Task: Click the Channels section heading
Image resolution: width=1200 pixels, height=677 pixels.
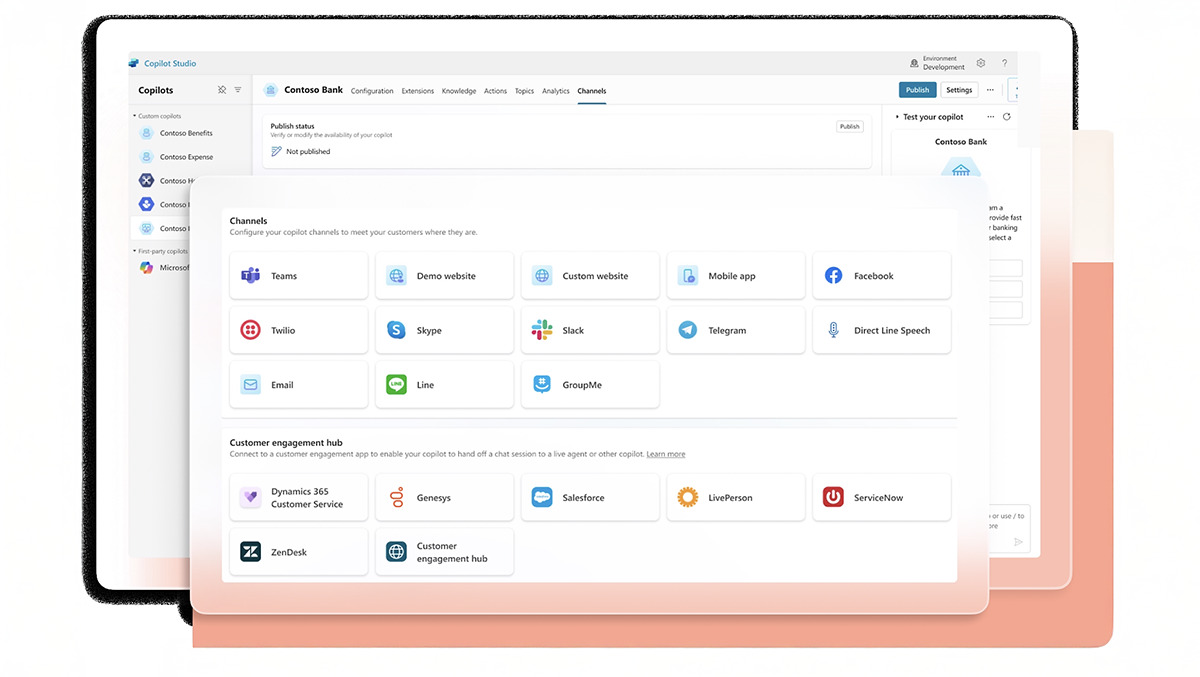Action: [249, 221]
